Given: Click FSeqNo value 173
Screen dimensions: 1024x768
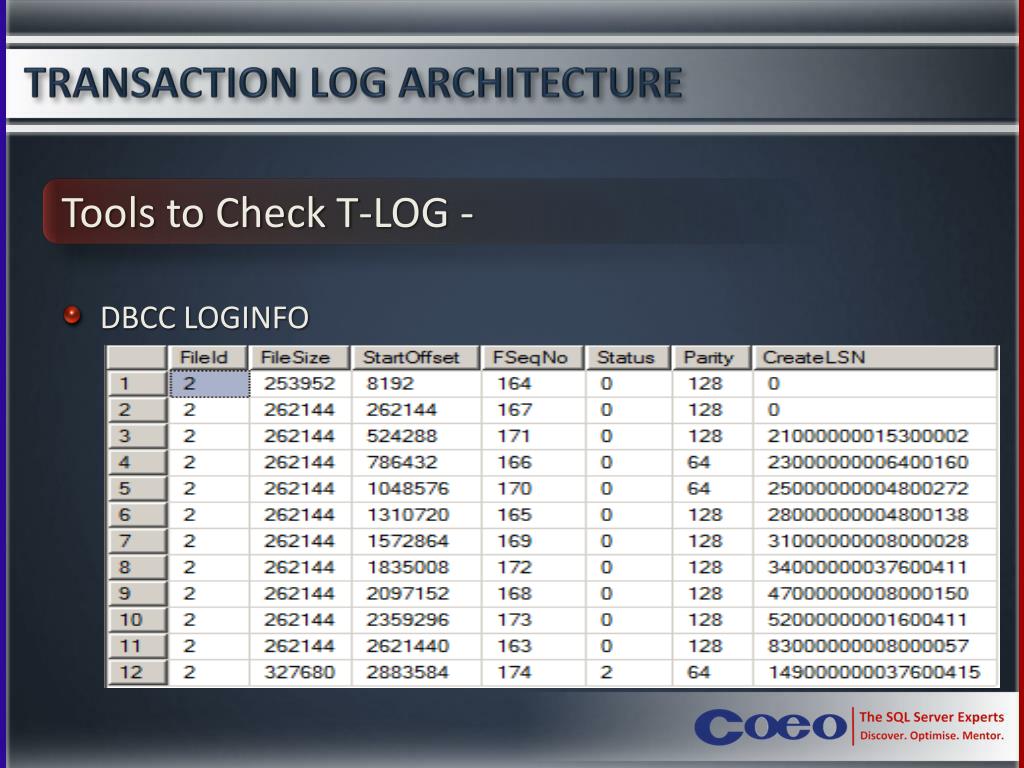Looking at the screenshot, I should [514, 619].
